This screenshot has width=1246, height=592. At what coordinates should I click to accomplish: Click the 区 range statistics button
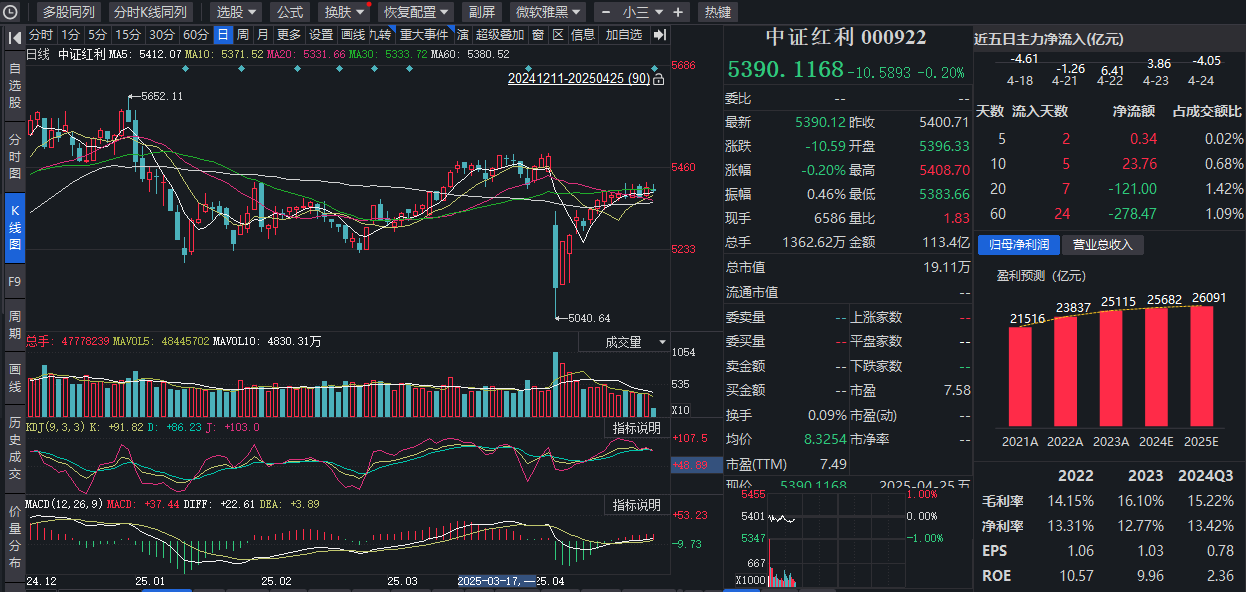[x=558, y=35]
